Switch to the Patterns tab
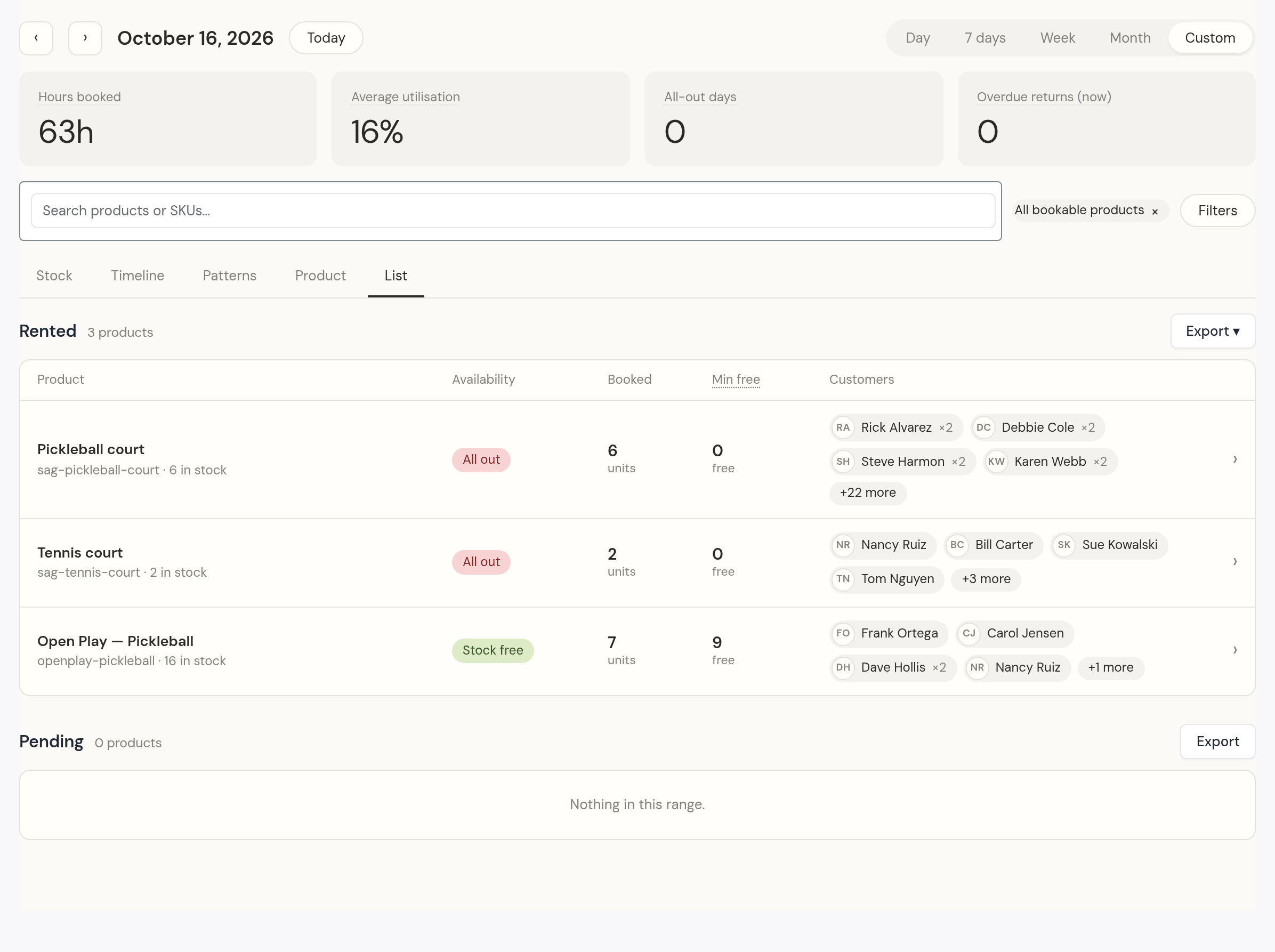1275x952 pixels. [229, 276]
